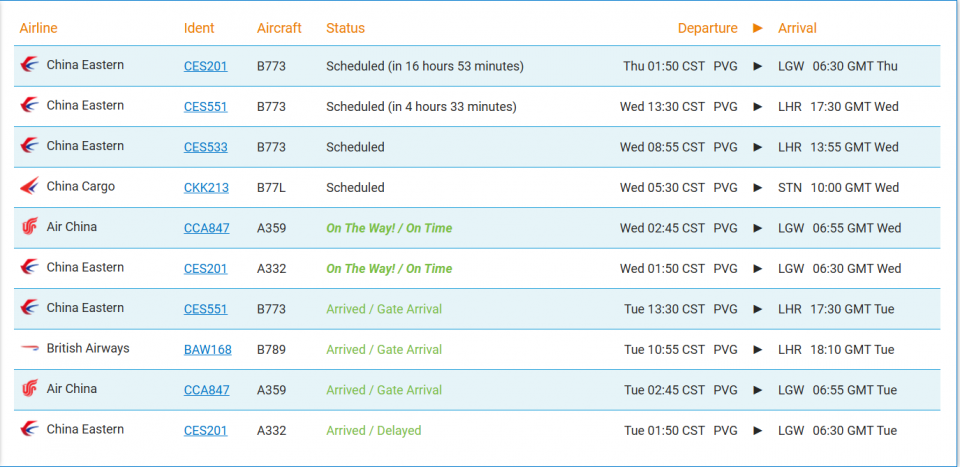Click Air China logo in CCA847 on-the-way row
The height and width of the screenshot is (467, 960).
(x=29, y=227)
